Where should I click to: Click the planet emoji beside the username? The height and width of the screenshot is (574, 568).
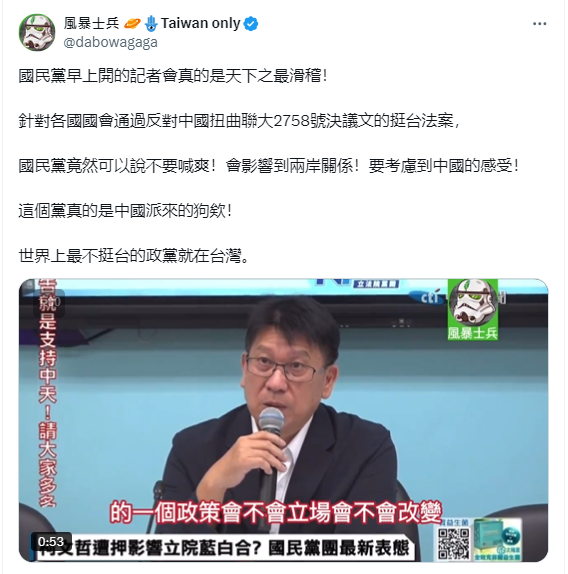(132, 24)
